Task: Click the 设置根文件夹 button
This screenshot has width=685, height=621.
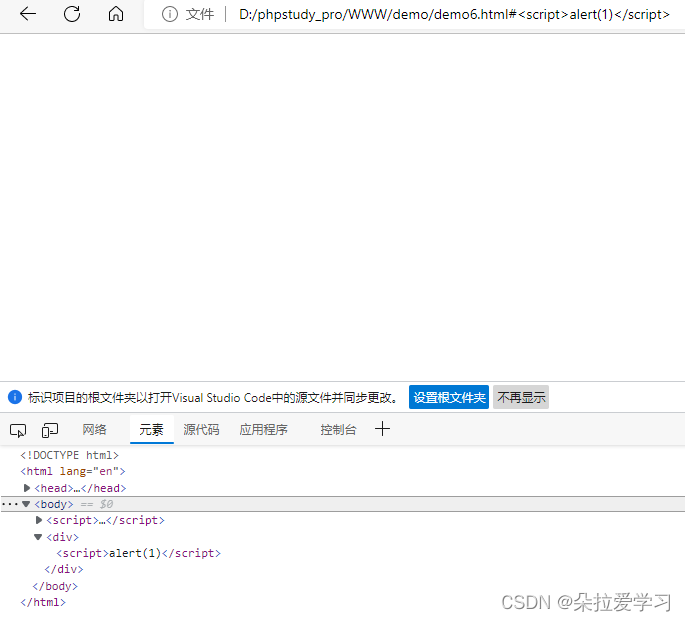Action: [449, 397]
